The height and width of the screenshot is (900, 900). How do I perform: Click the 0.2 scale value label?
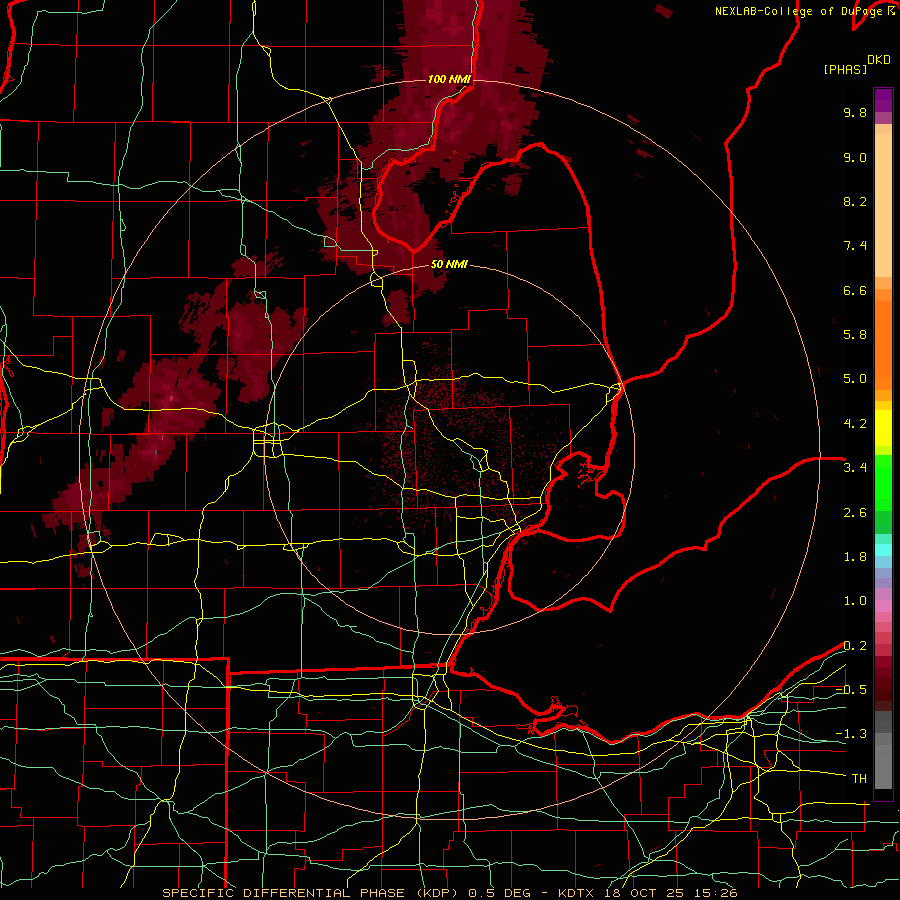tap(855, 646)
